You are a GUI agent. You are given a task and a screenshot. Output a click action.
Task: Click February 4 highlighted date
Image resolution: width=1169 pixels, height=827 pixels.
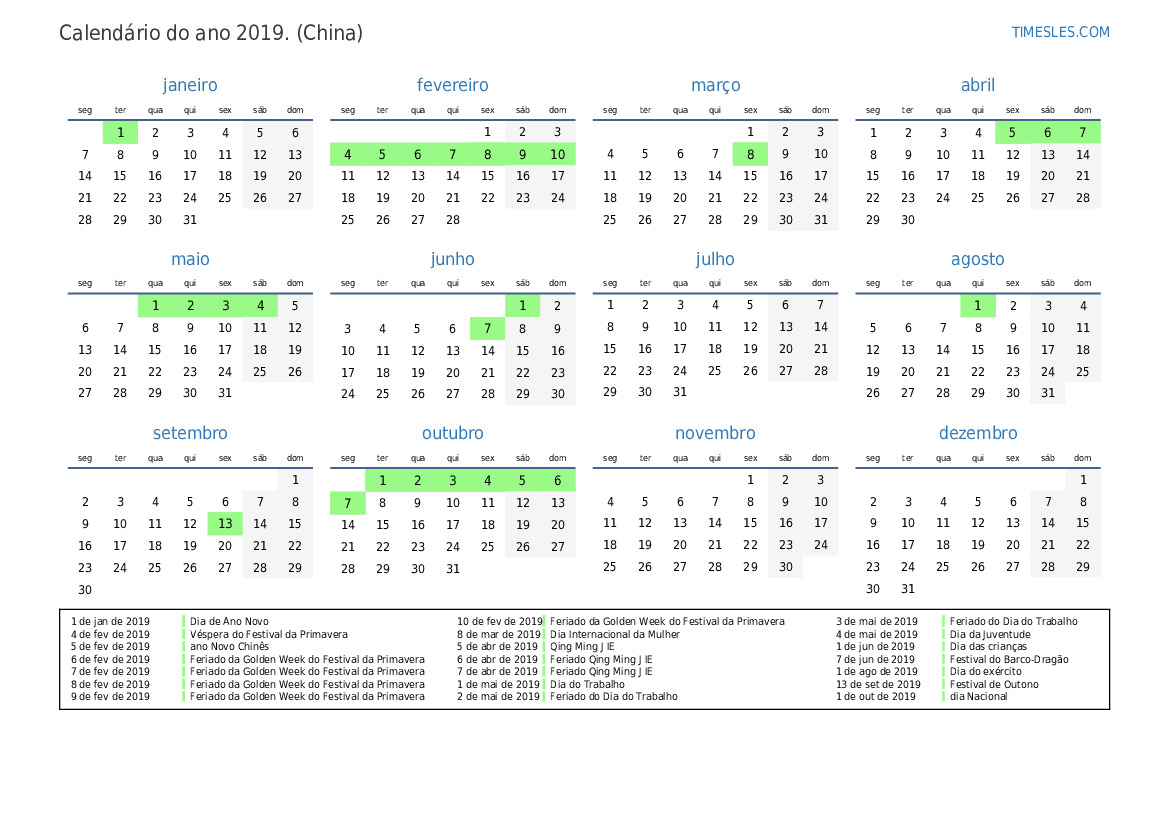(x=347, y=154)
